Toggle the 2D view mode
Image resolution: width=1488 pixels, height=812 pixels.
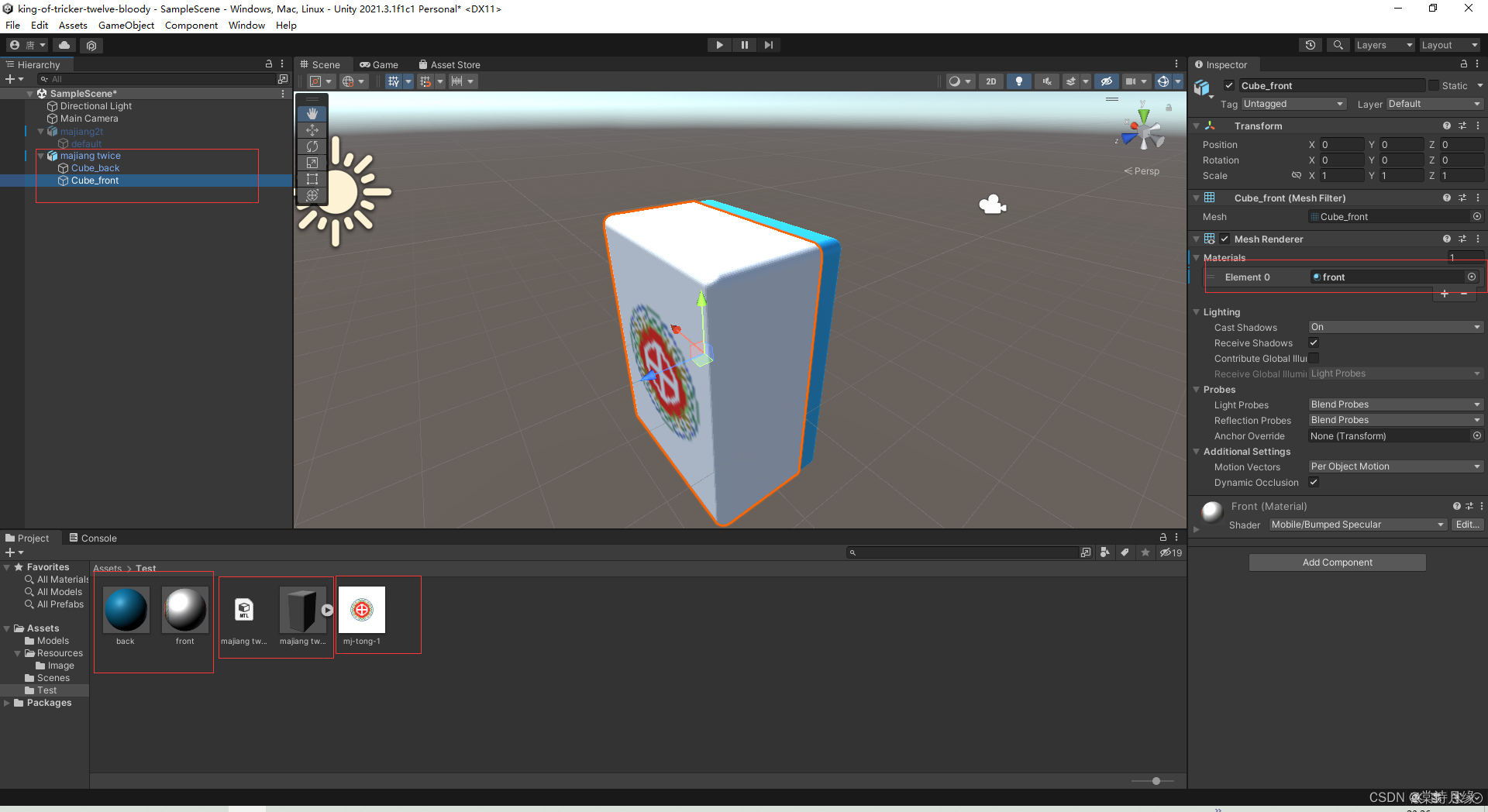click(x=990, y=81)
